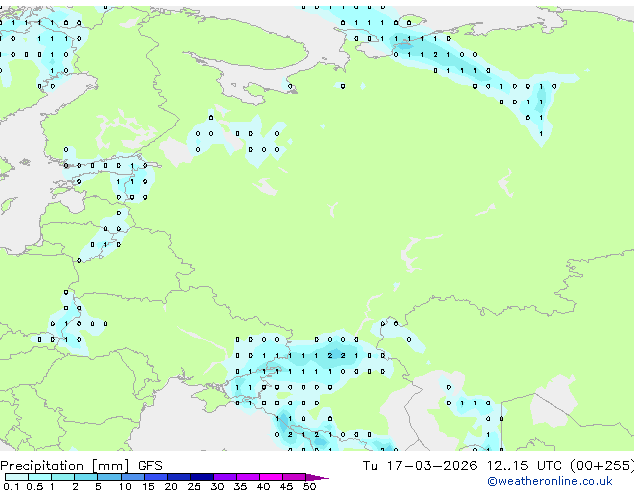The image size is (634, 490).
Task: Click the 'Tu 17-03-2026 12..15 UTC' timestamp
Action: tap(462, 465)
